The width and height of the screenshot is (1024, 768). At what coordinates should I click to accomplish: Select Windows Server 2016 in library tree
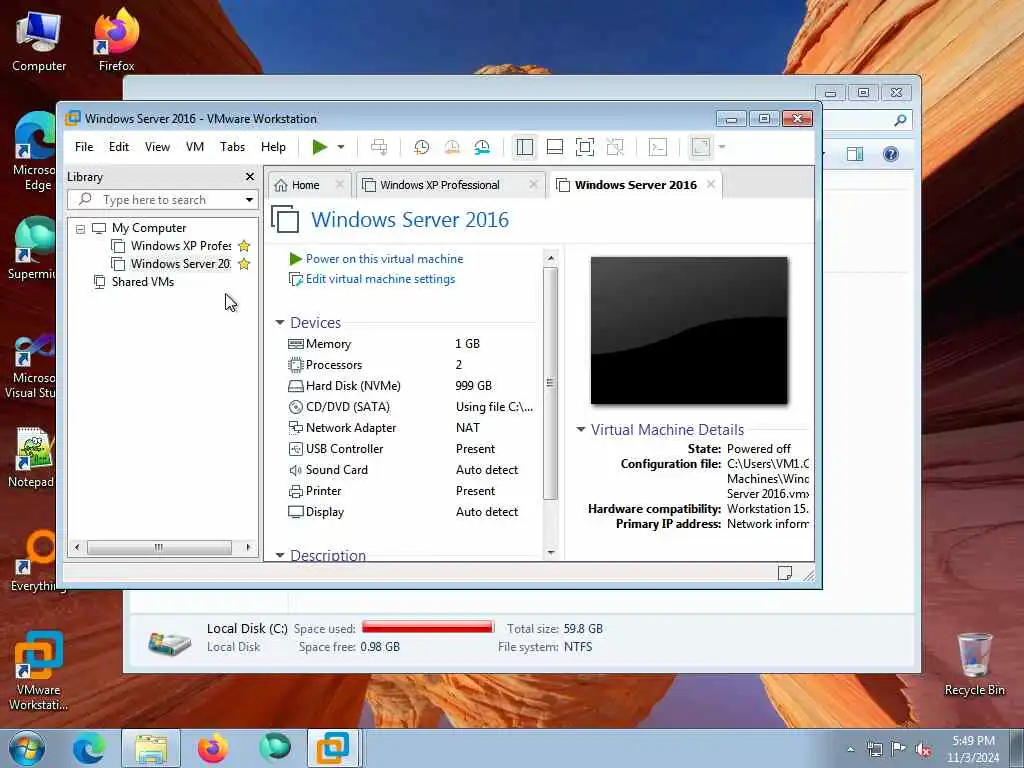181,264
